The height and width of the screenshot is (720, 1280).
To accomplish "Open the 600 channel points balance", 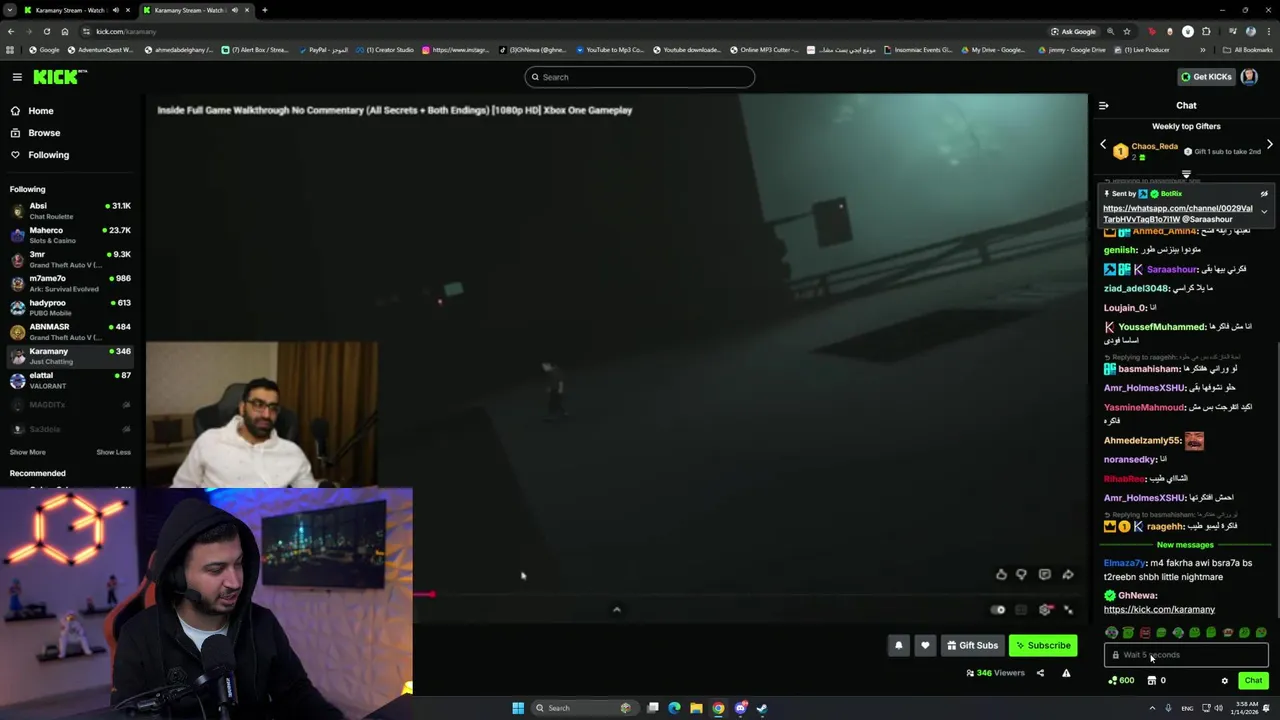I will pyautogui.click(x=1121, y=680).
